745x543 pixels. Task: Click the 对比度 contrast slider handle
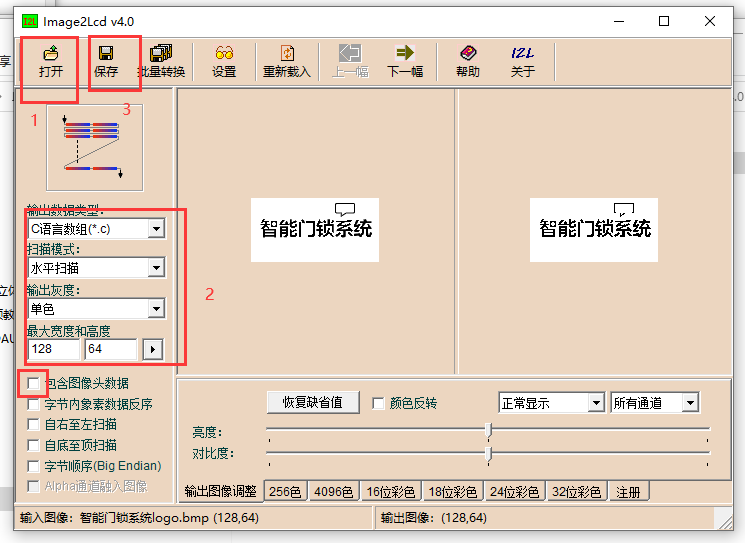(488, 454)
